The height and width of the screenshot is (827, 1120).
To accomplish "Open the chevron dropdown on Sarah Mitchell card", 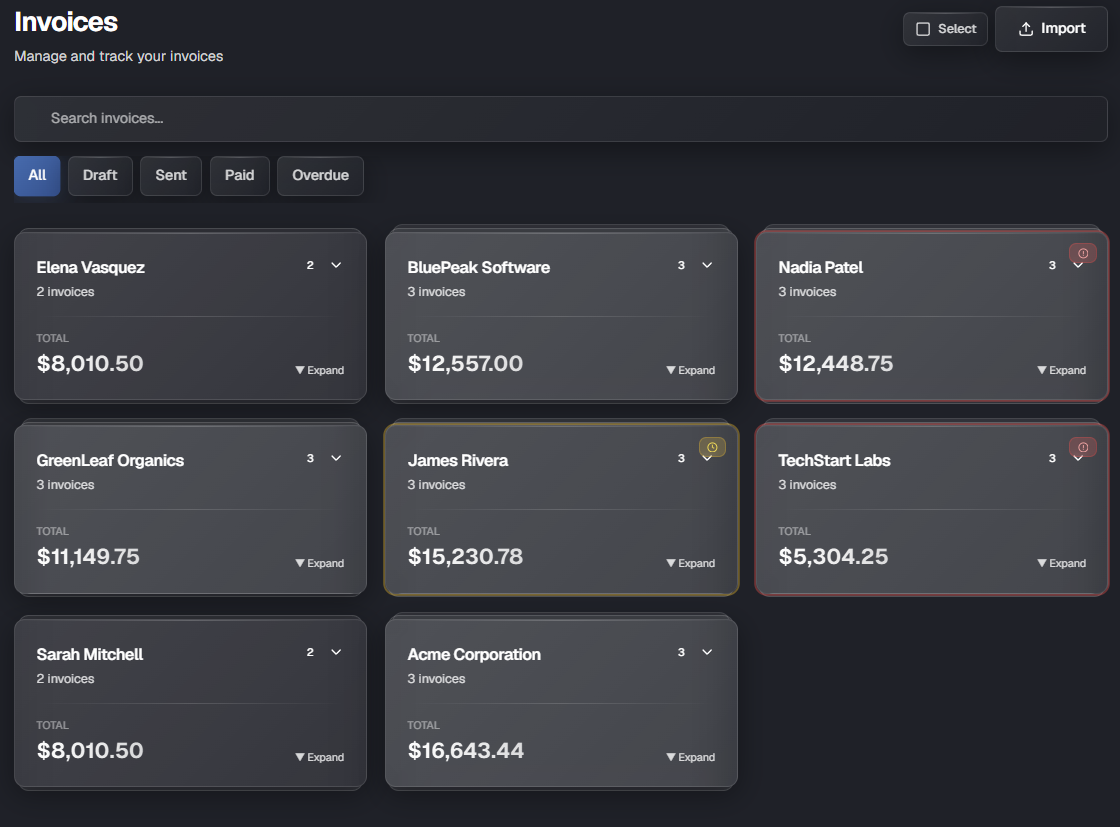I will click(x=336, y=652).
